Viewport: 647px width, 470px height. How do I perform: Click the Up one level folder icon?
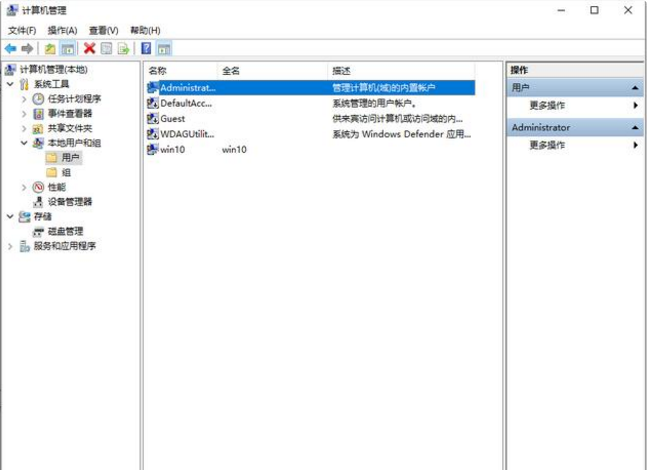pyautogui.click(x=51, y=48)
